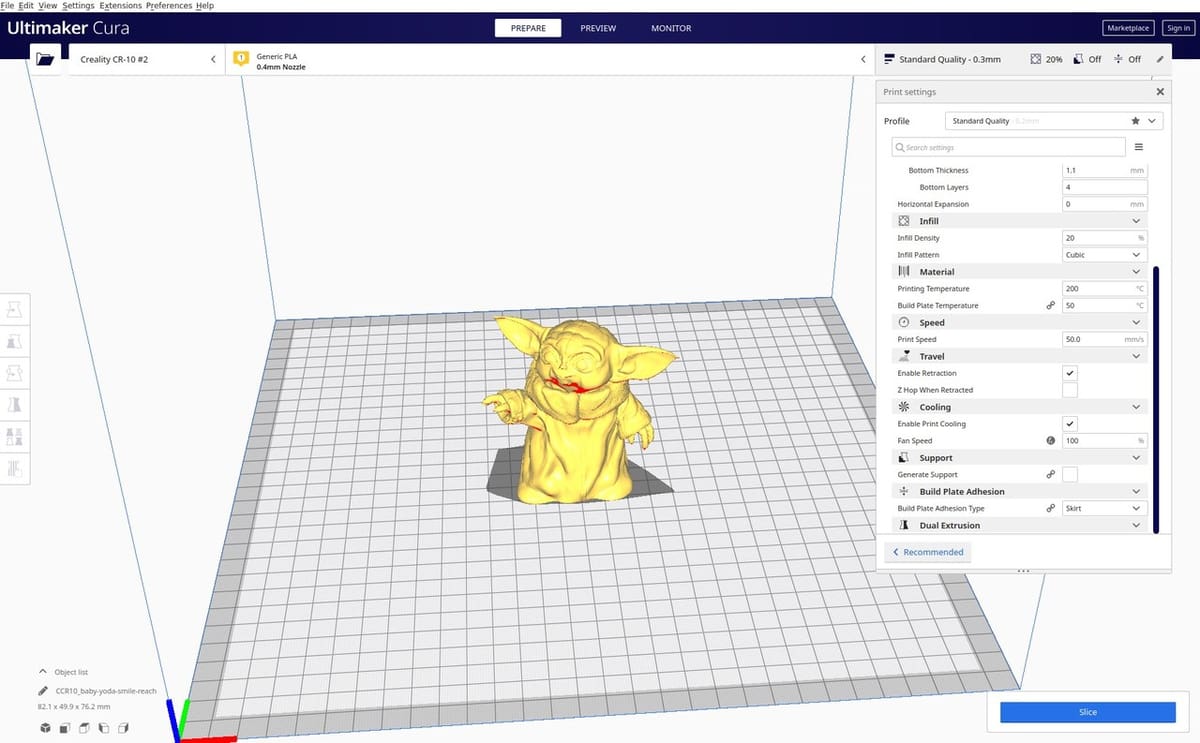This screenshot has width=1200, height=743.
Task: Close the Print settings panel
Action: 1160,92
